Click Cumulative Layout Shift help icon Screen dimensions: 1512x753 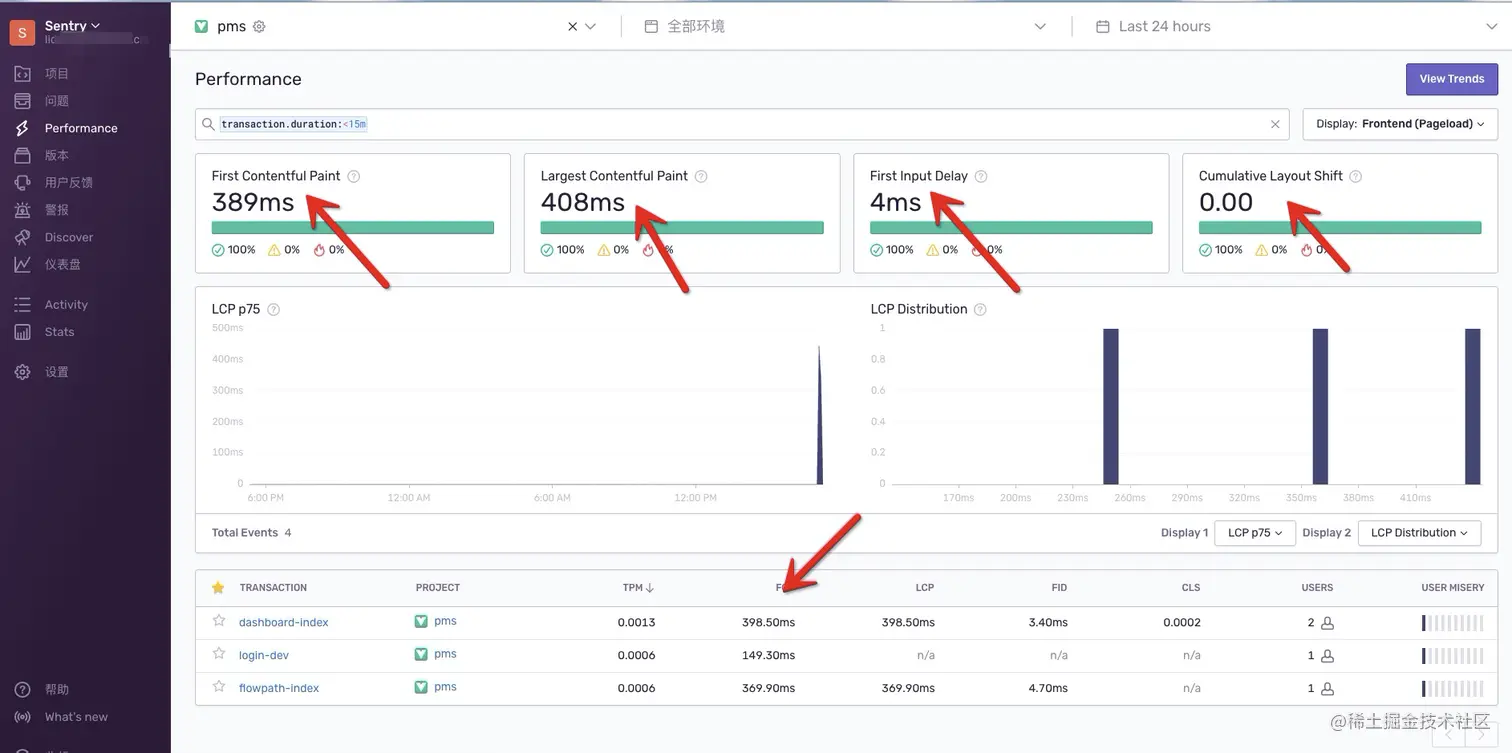1356,176
